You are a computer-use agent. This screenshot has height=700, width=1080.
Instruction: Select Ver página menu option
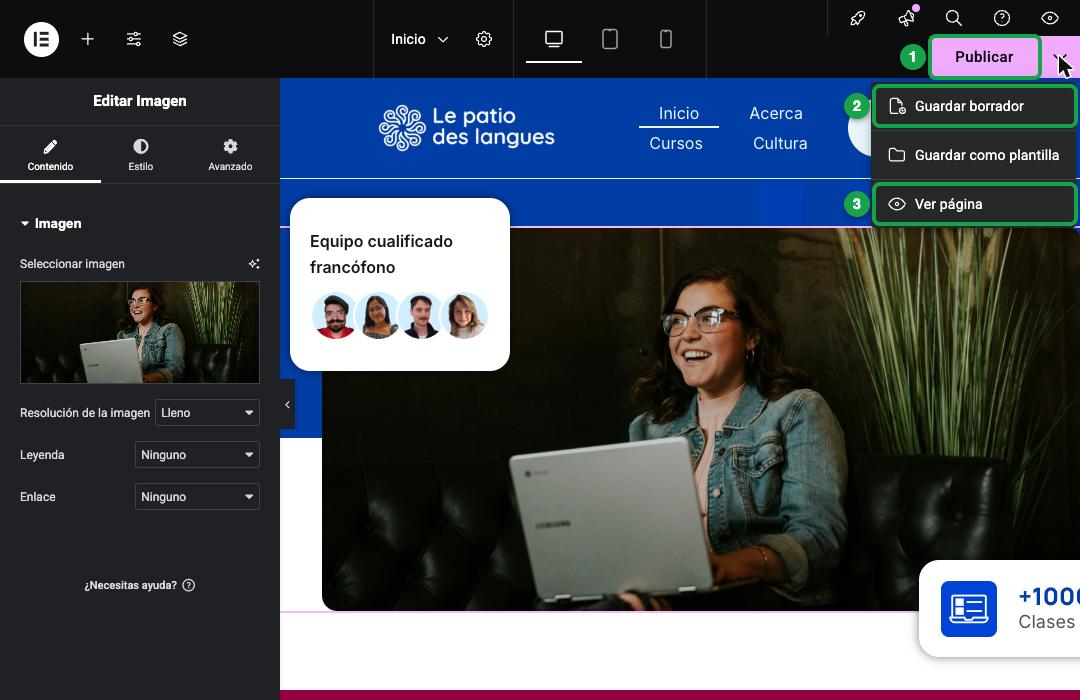click(x=974, y=204)
